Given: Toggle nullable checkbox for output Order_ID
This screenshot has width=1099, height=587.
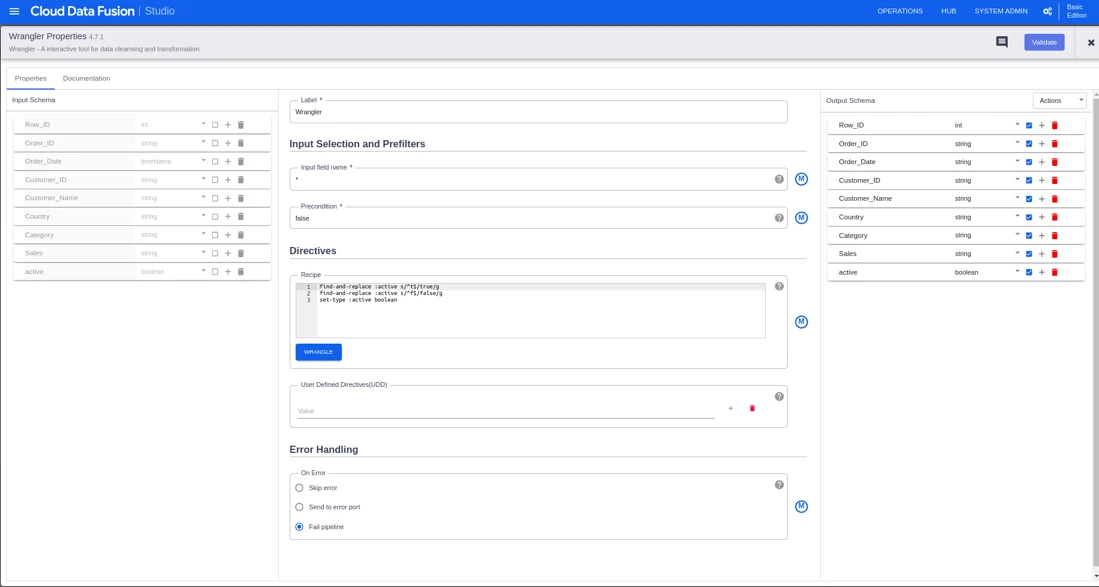Looking at the screenshot, I should tap(1029, 144).
